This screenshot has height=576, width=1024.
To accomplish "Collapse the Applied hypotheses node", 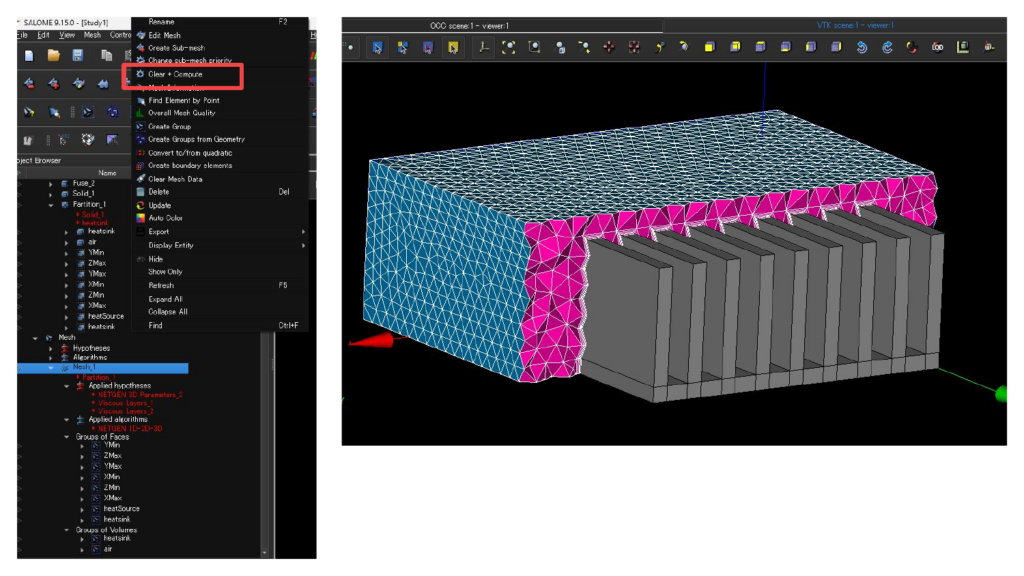I will point(67,385).
